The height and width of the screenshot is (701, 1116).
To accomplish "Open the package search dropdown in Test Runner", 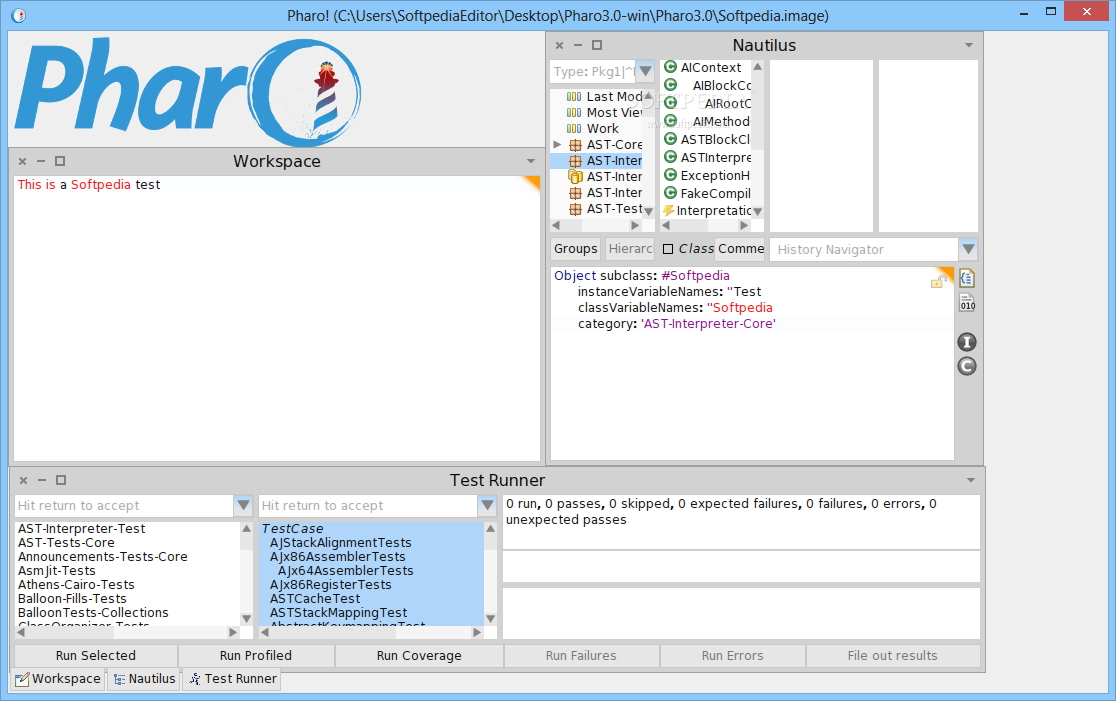I will 243,505.
